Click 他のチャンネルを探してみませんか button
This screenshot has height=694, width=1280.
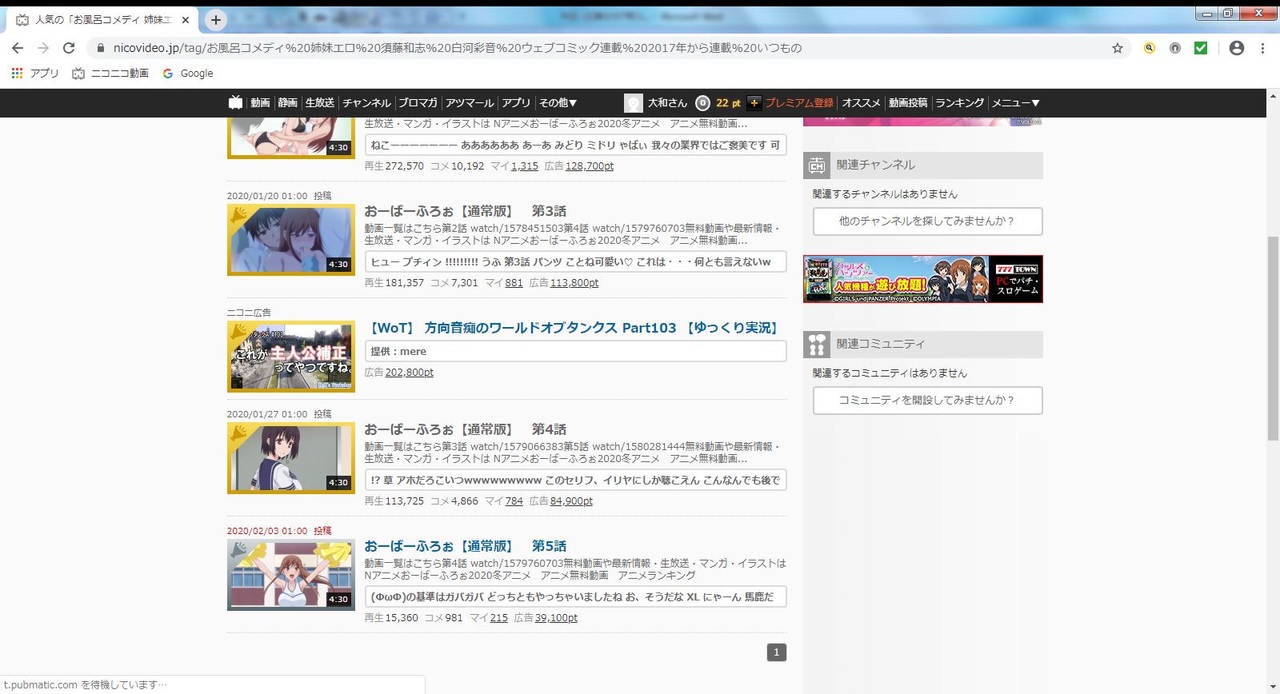point(927,221)
